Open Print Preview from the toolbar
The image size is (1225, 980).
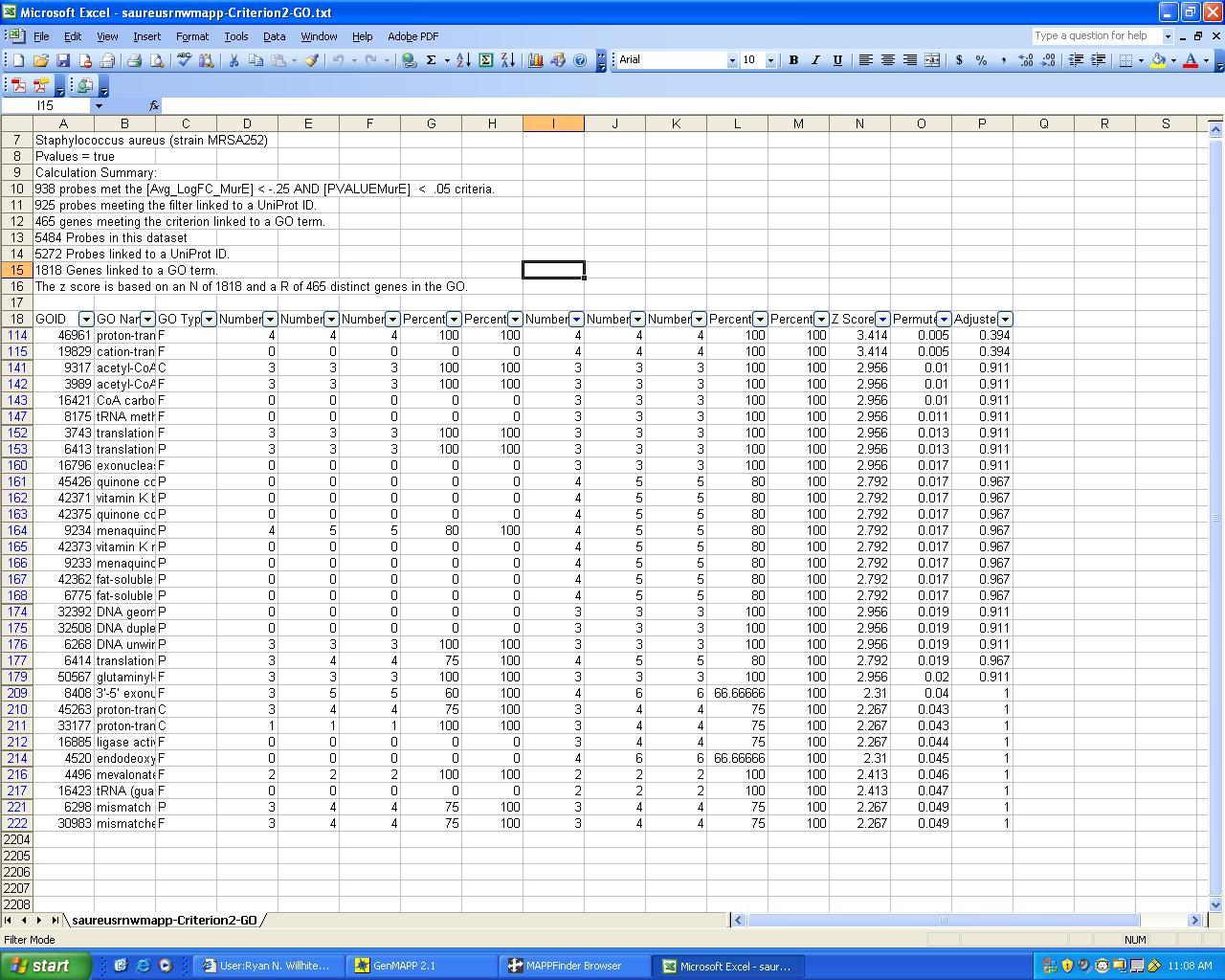pos(157,60)
